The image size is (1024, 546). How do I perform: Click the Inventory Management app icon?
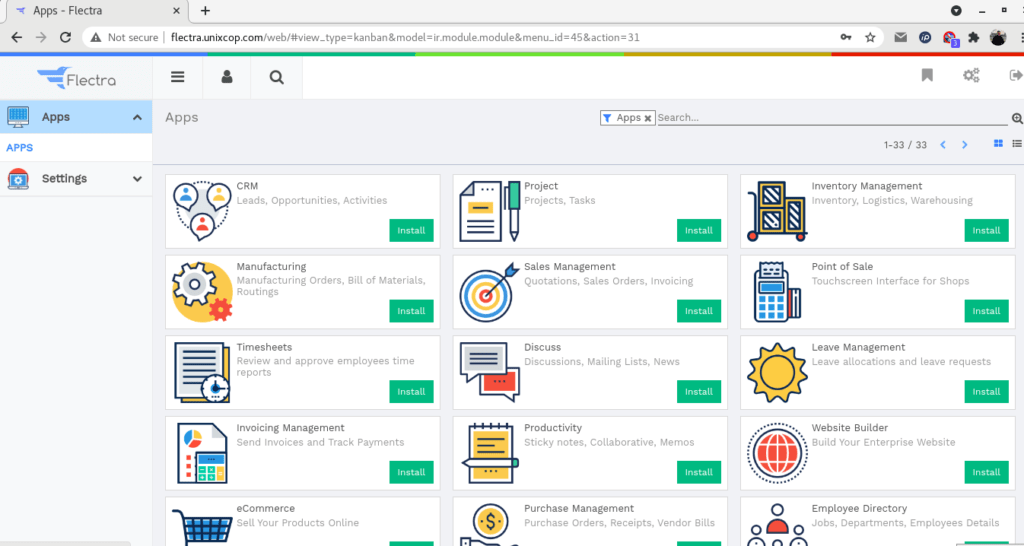click(777, 211)
